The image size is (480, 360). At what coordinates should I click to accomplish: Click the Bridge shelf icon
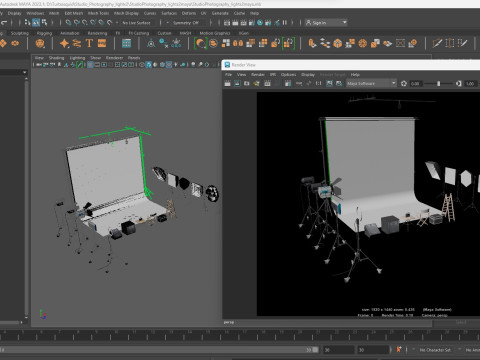pos(325,43)
